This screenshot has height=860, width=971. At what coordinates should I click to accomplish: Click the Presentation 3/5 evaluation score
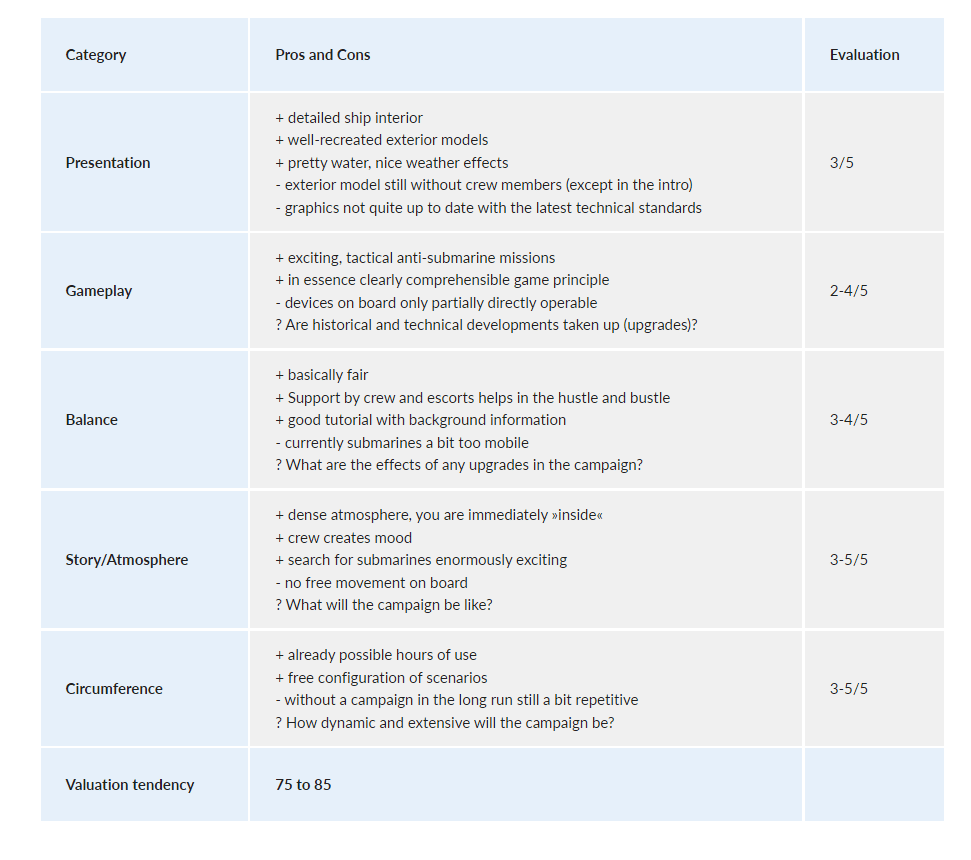(842, 163)
